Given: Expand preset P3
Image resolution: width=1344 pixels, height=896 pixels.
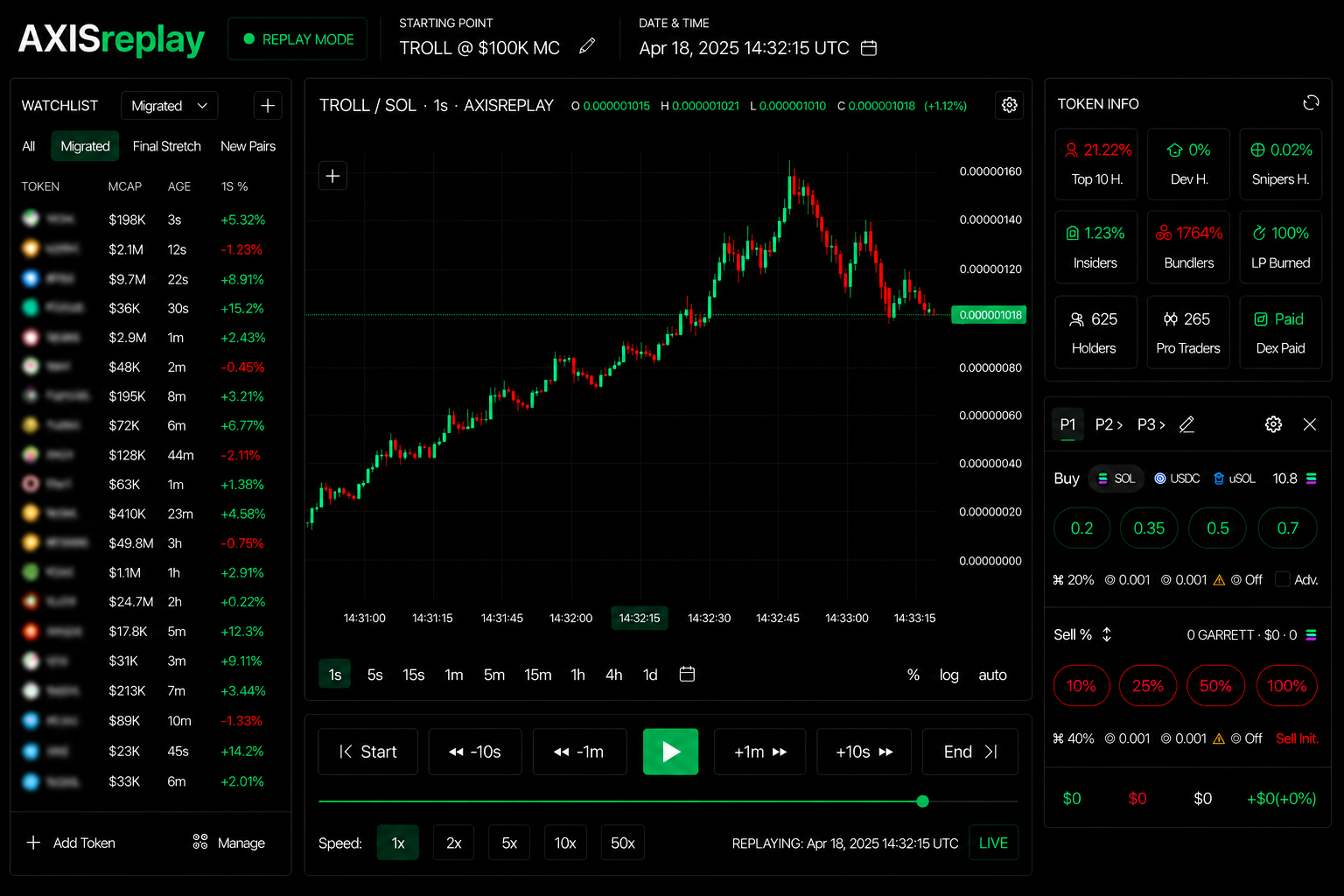Looking at the screenshot, I should (x=1151, y=424).
